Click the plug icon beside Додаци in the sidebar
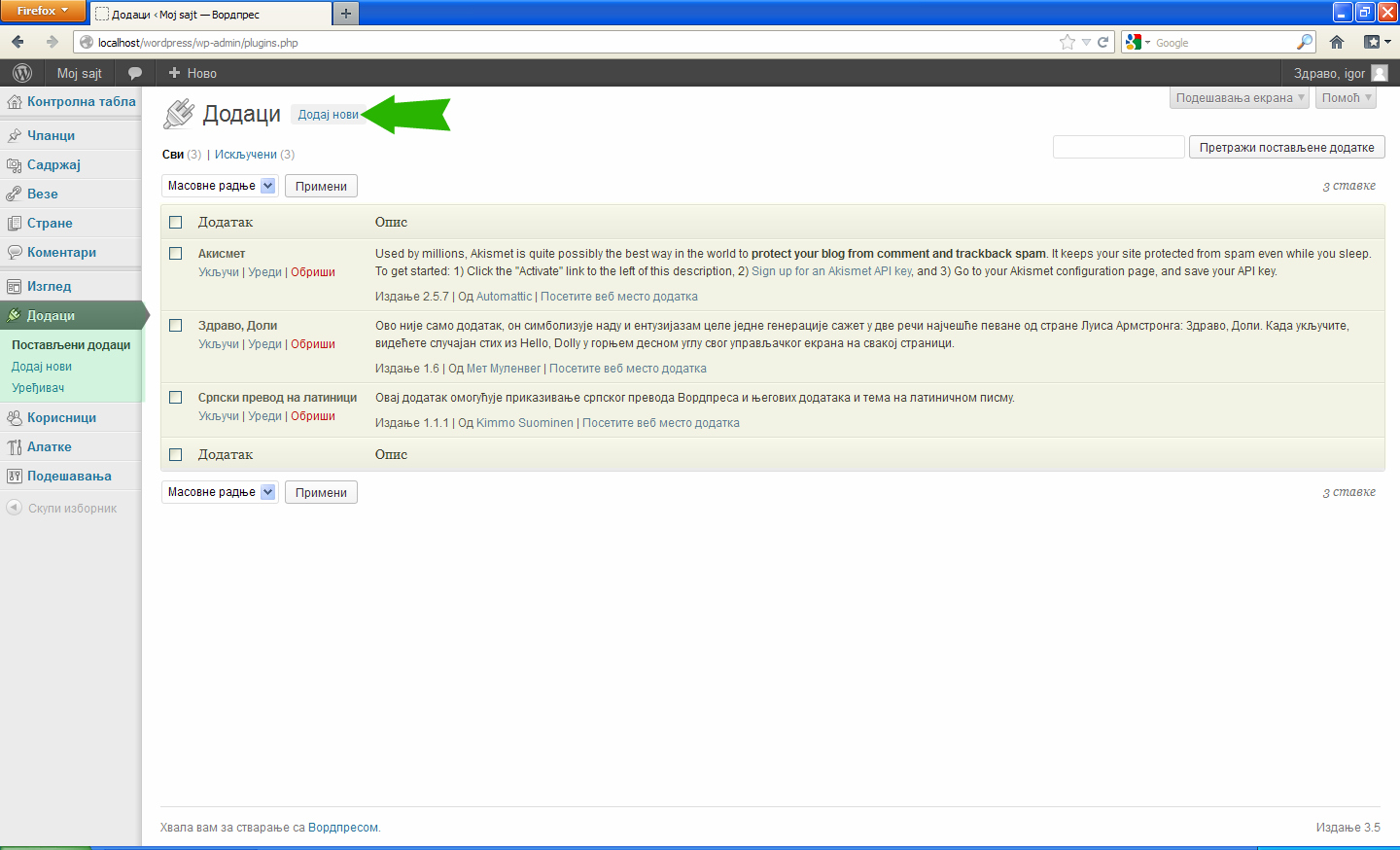1400x850 pixels. (x=14, y=316)
